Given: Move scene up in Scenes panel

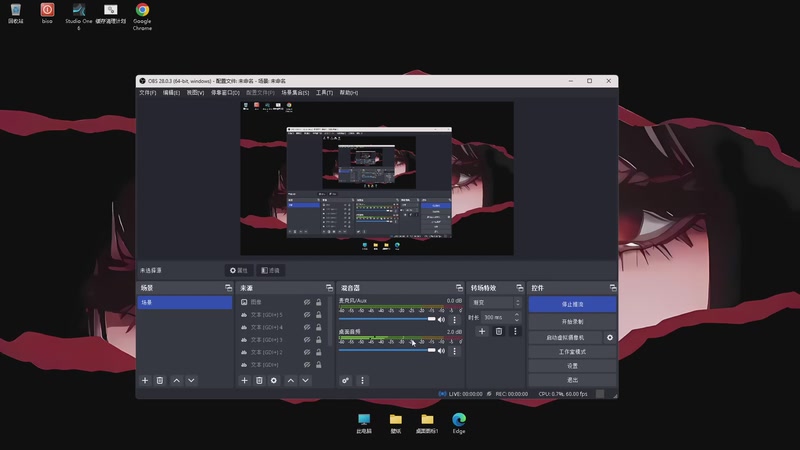Looking at the screenshot, I should [x=177, y=381].
